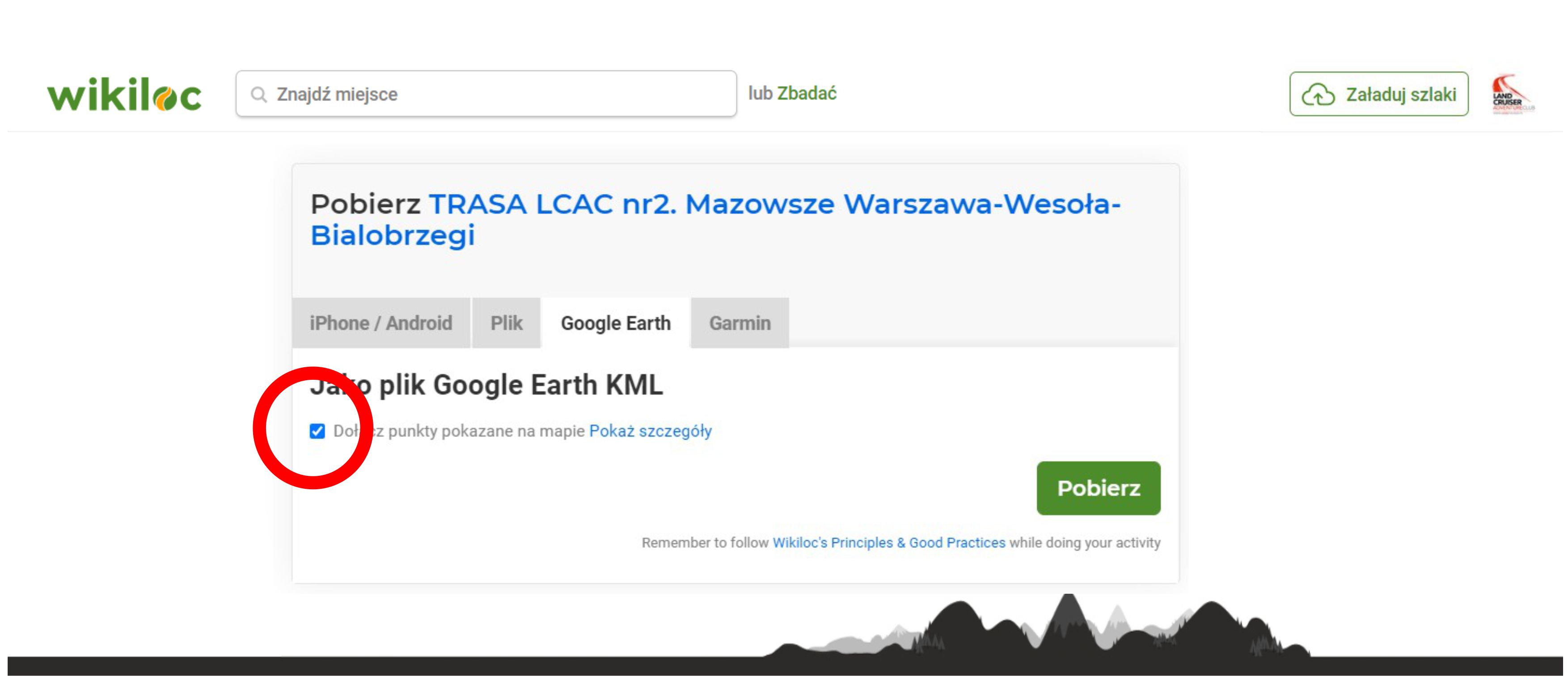Viewport: 1568px width, 676px height.
Task: Open the Land Cruiser club profile avatar
Action: (x=1512, y=94)
